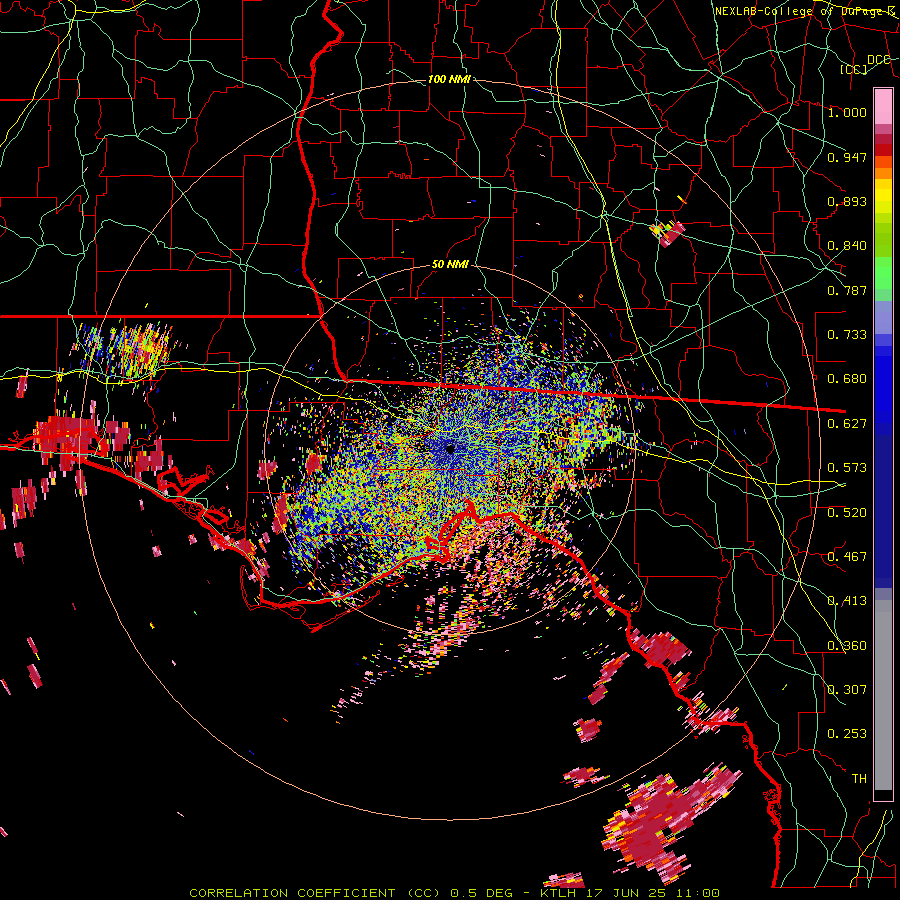Click the black radar site dot at sweep center
This screenshot has width=900, height=900.
450,448
